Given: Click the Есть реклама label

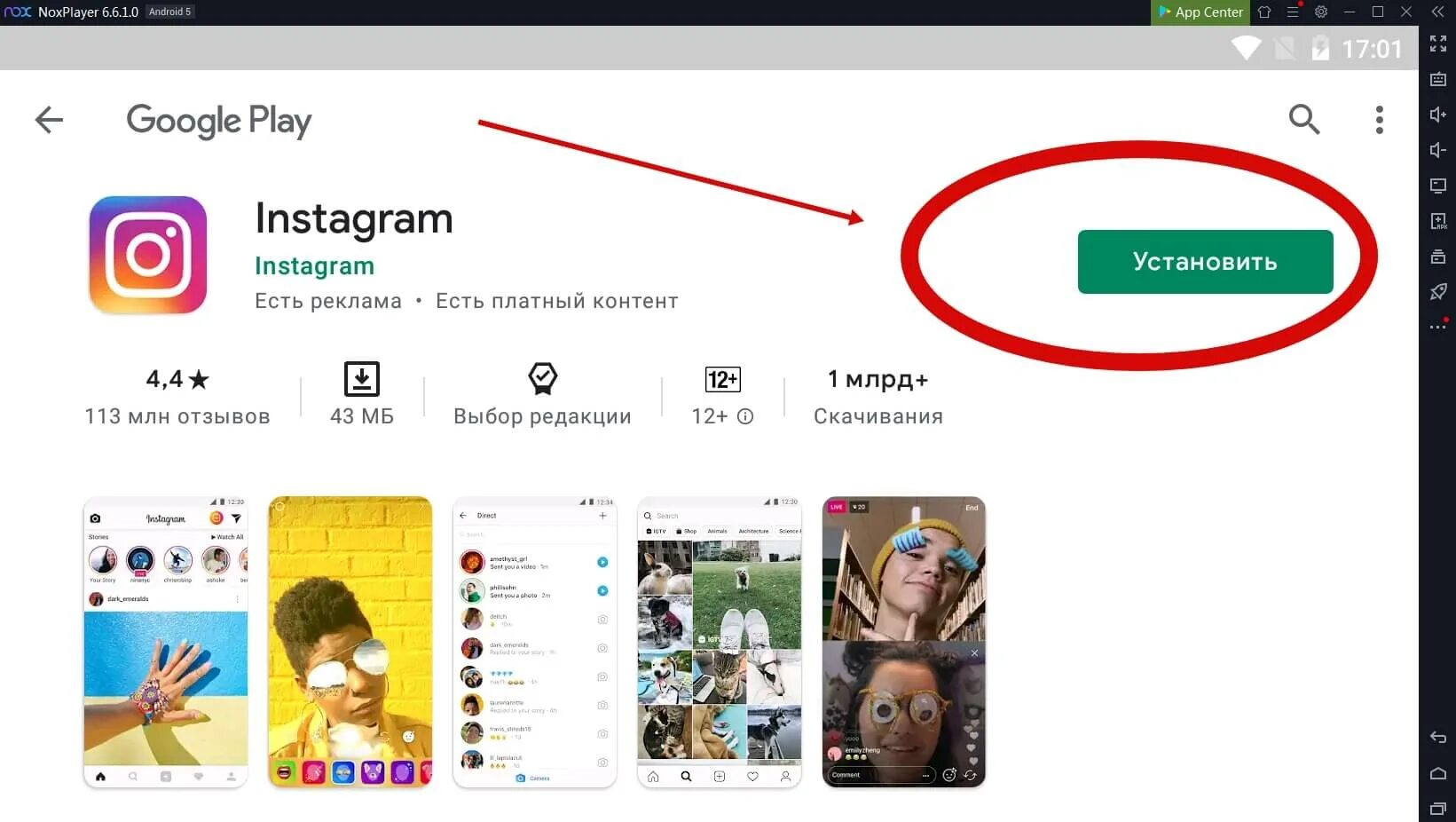Looking at the screenshot, I should point(328,301).
